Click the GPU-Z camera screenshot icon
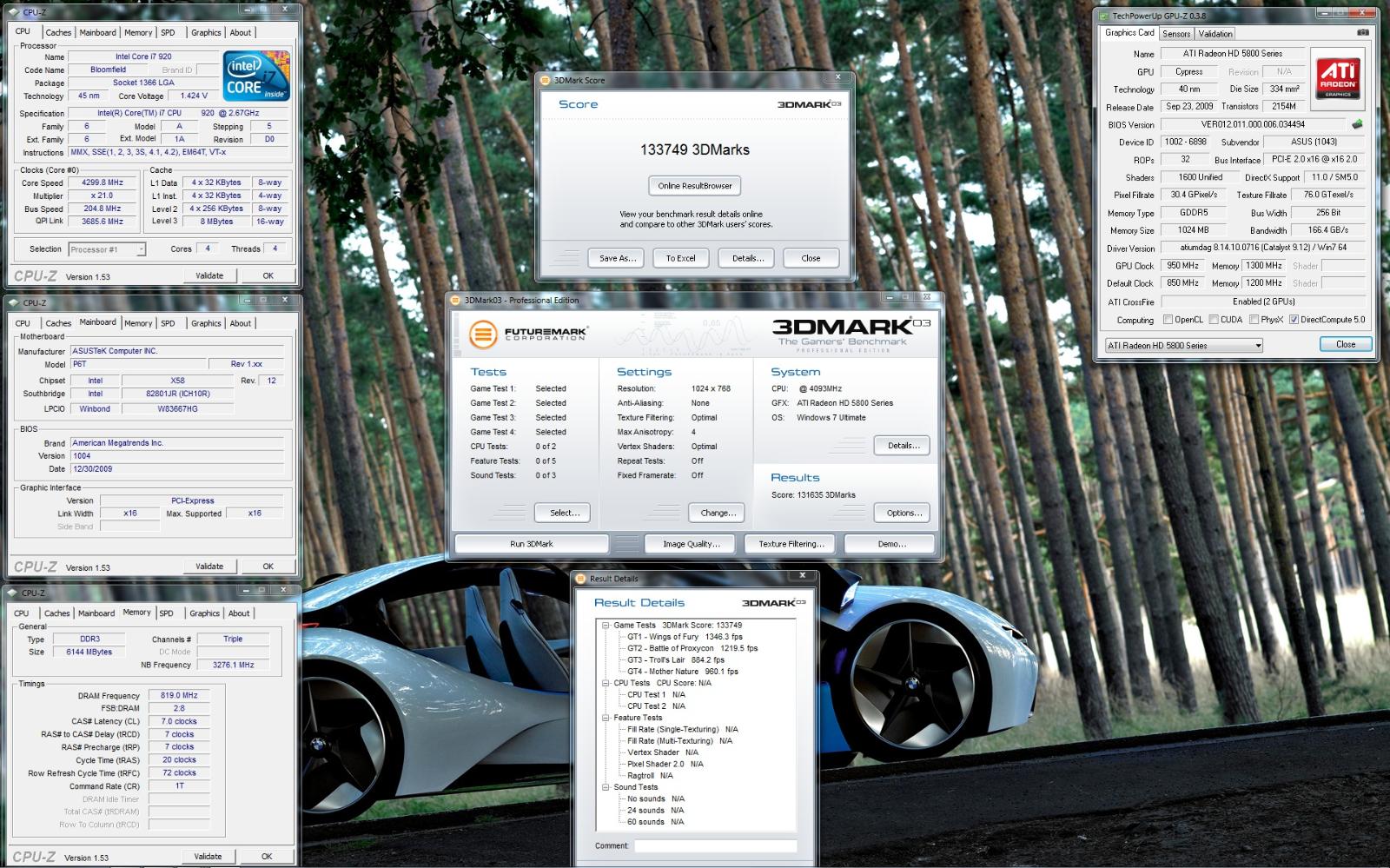The image size is (1390, 868). click(x=1363, y=33)
